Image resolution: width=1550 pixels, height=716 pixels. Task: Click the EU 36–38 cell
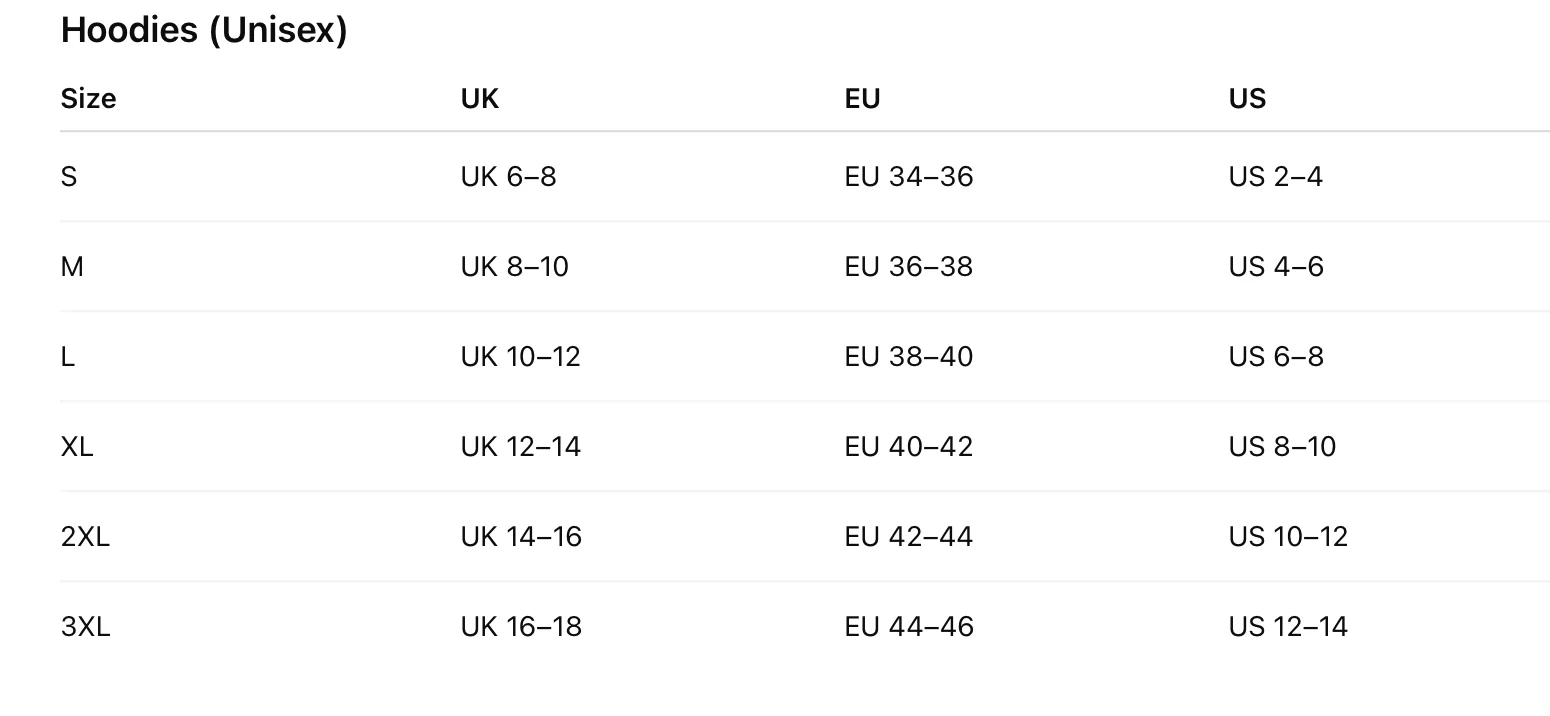pos(908,267)
